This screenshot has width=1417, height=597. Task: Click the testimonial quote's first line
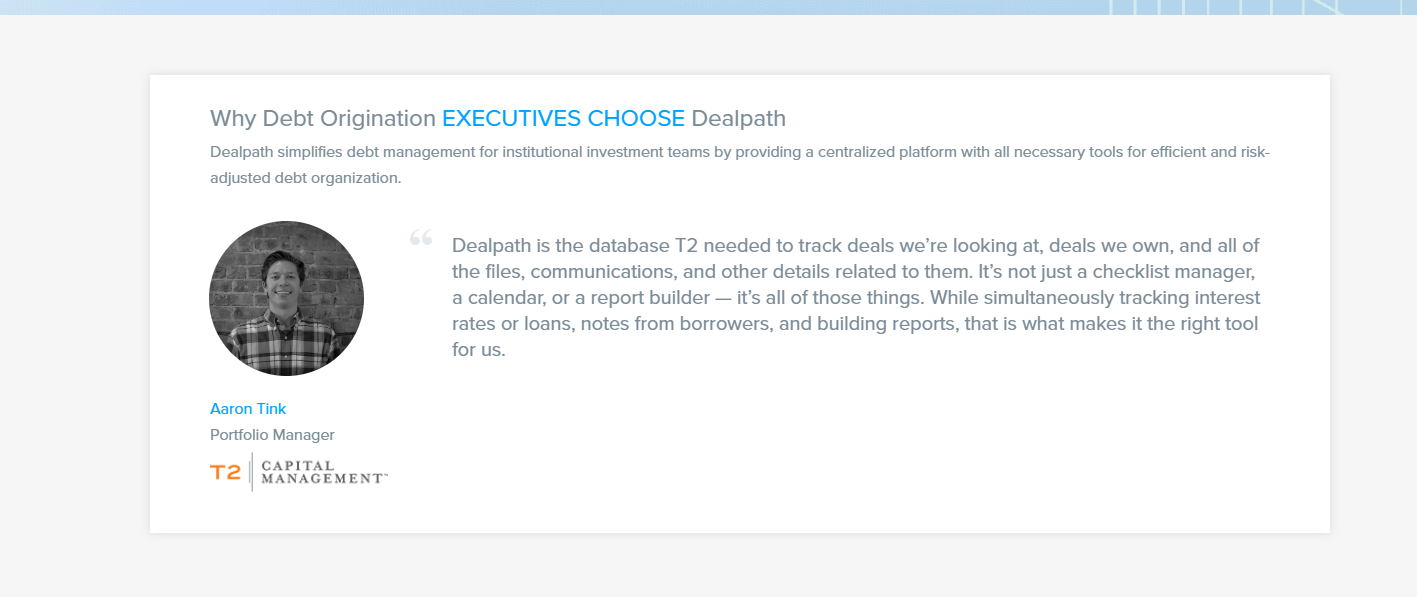(x=856, y=245)
